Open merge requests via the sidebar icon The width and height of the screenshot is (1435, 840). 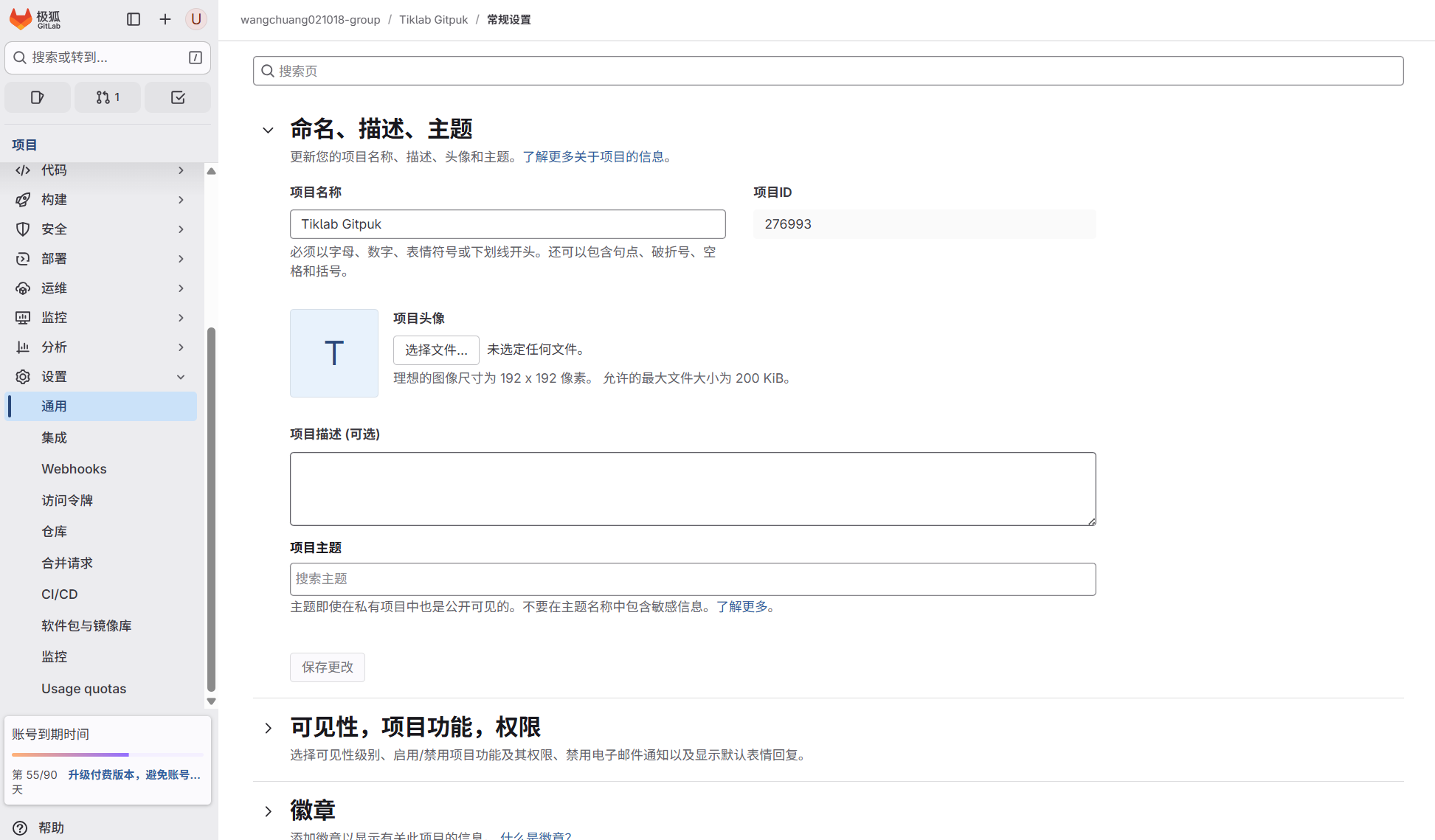pyautogui.click(x=107, y=97)
